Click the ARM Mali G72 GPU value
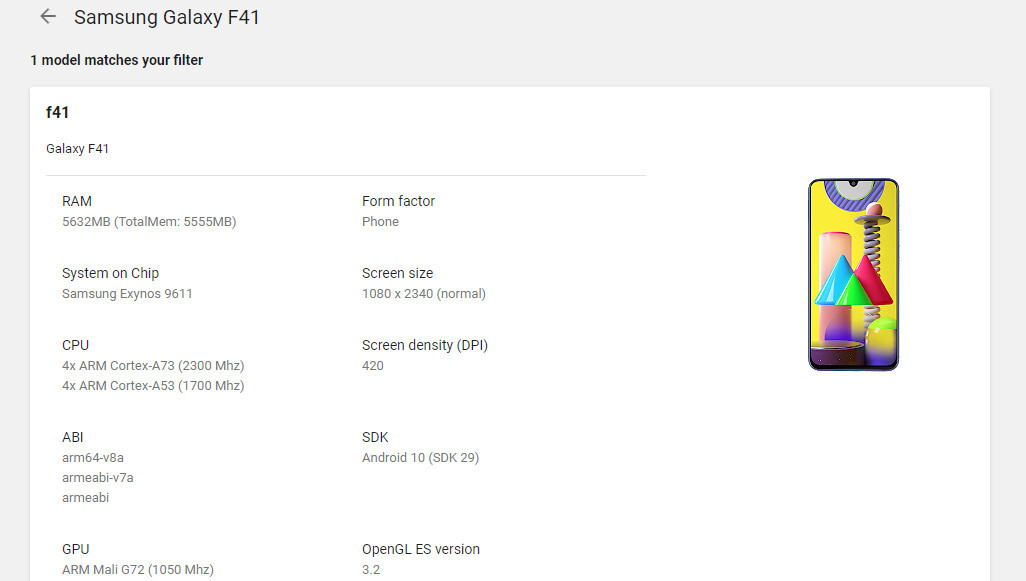Image resolution: width=1026 pixels, height=581 pixels. (138, 570)
